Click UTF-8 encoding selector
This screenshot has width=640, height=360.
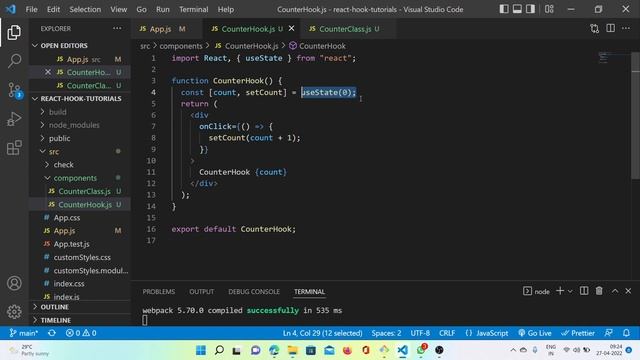pos(420,333)
